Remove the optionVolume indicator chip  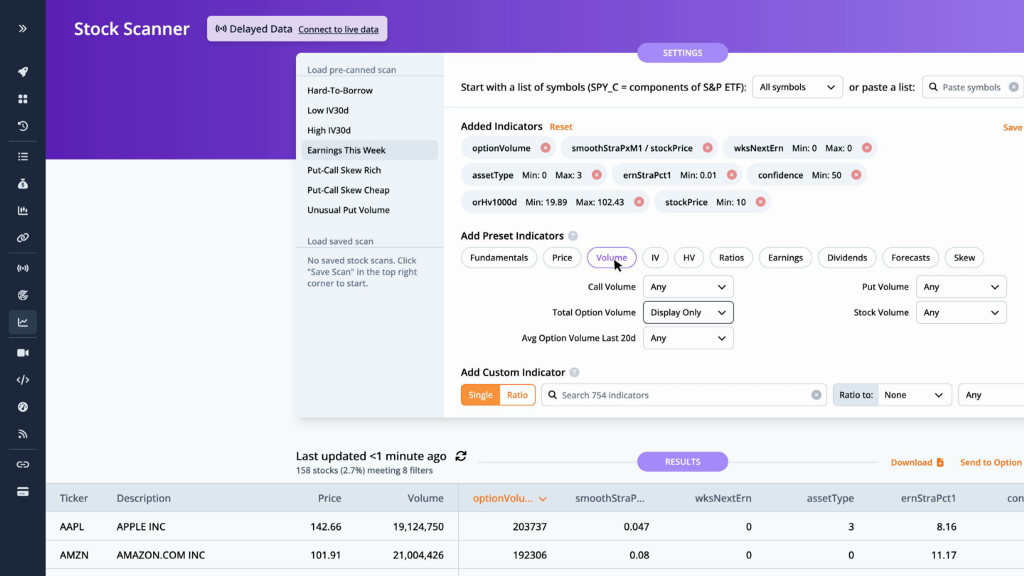click(545, 148)
